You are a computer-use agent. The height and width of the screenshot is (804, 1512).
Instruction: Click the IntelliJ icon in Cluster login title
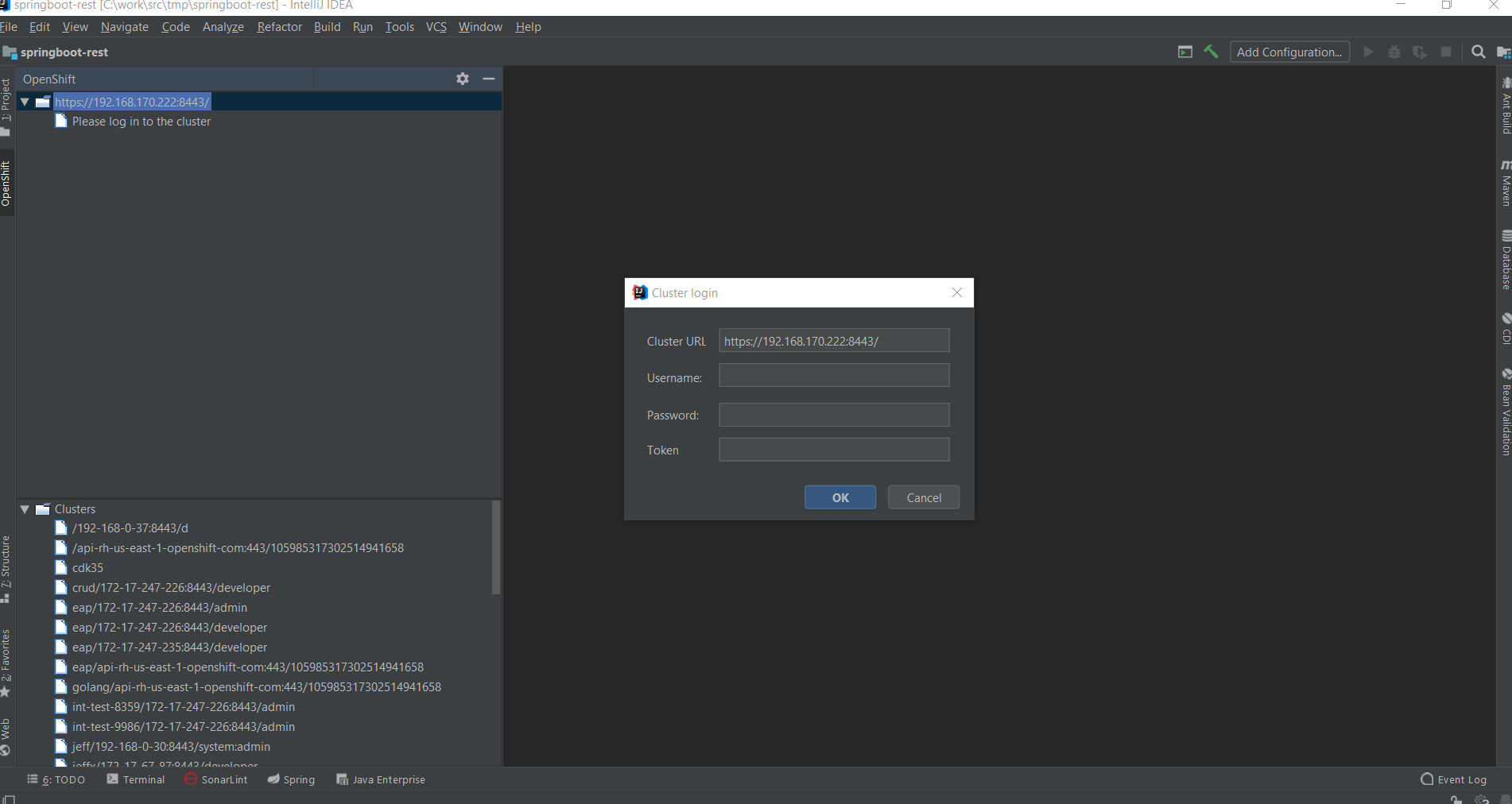tap(640, 292)
